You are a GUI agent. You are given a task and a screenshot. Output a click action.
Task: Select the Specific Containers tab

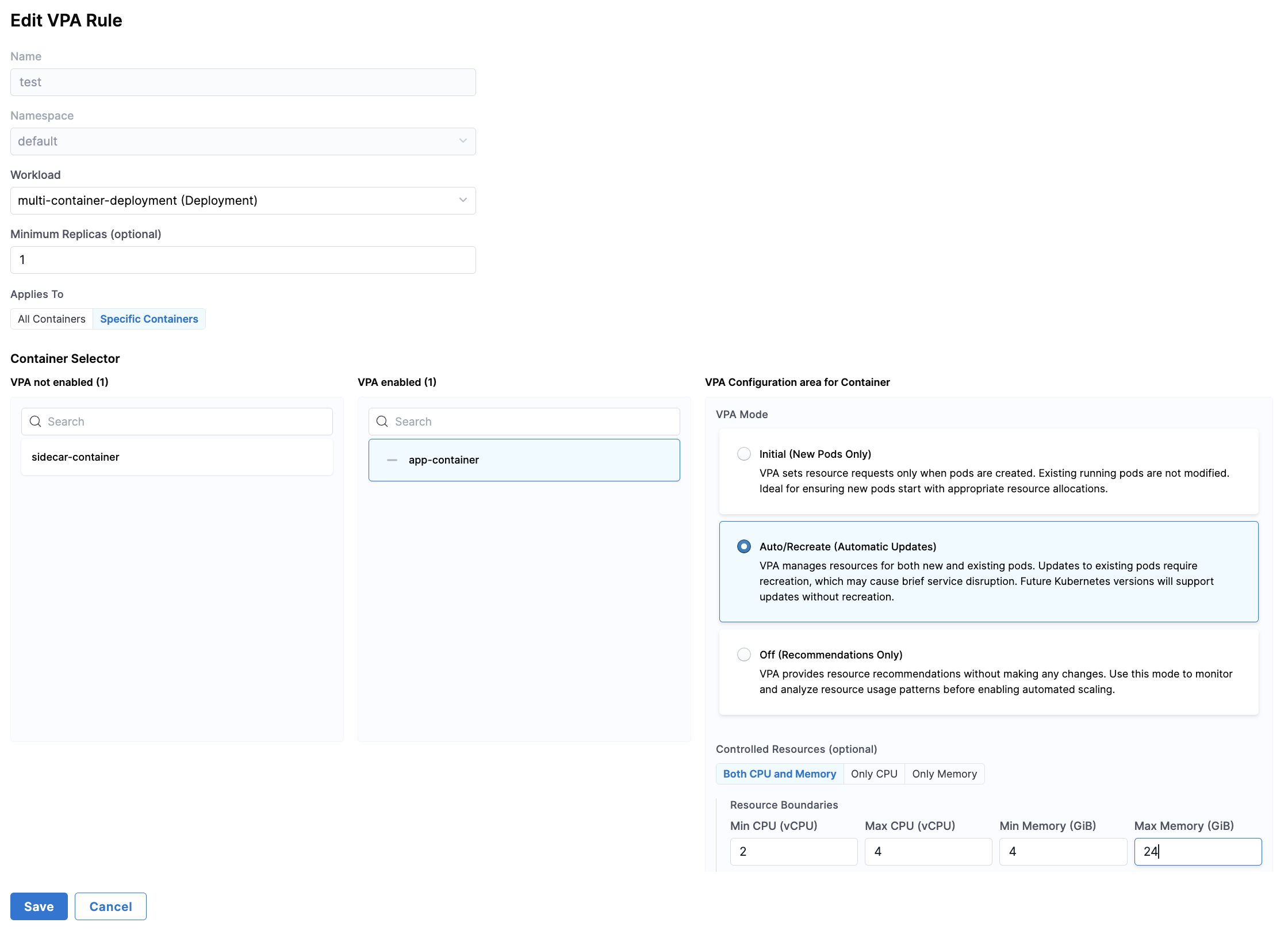(x=149, y=319)
